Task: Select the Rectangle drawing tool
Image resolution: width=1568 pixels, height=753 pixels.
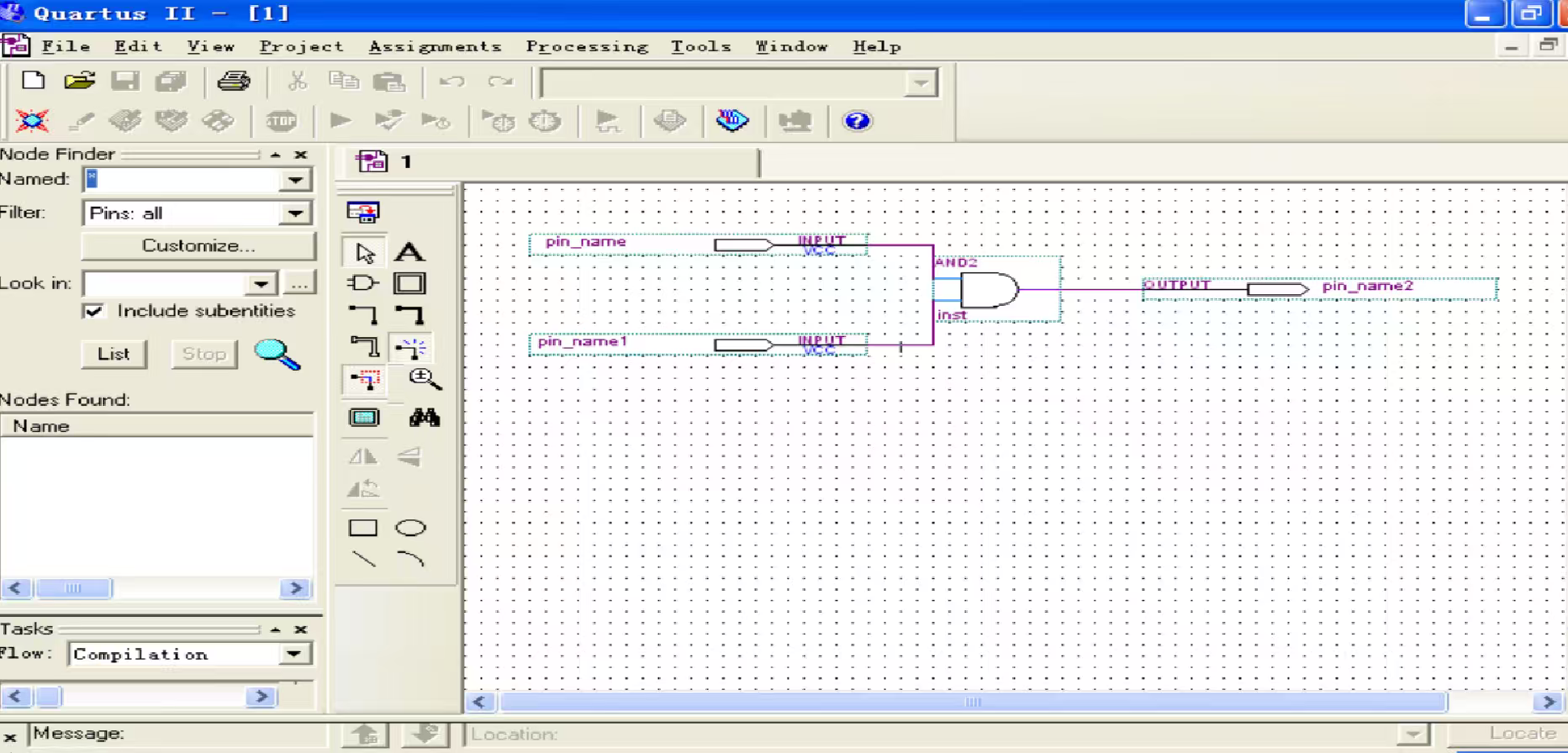Action: click(363, 528)
